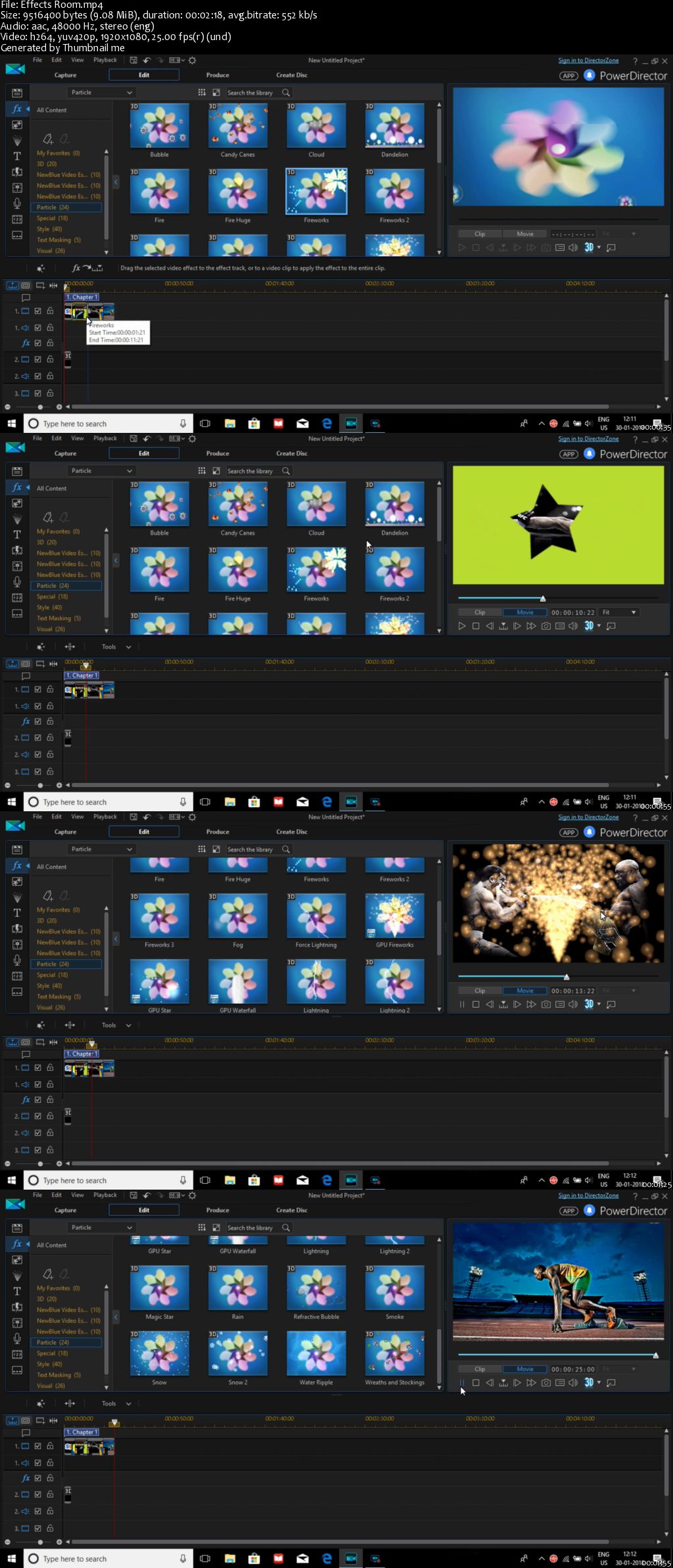This screenshot has width=673, height=1568.
Task: Undo via arrow icon in green-star-preview frame
Action: 147,438
